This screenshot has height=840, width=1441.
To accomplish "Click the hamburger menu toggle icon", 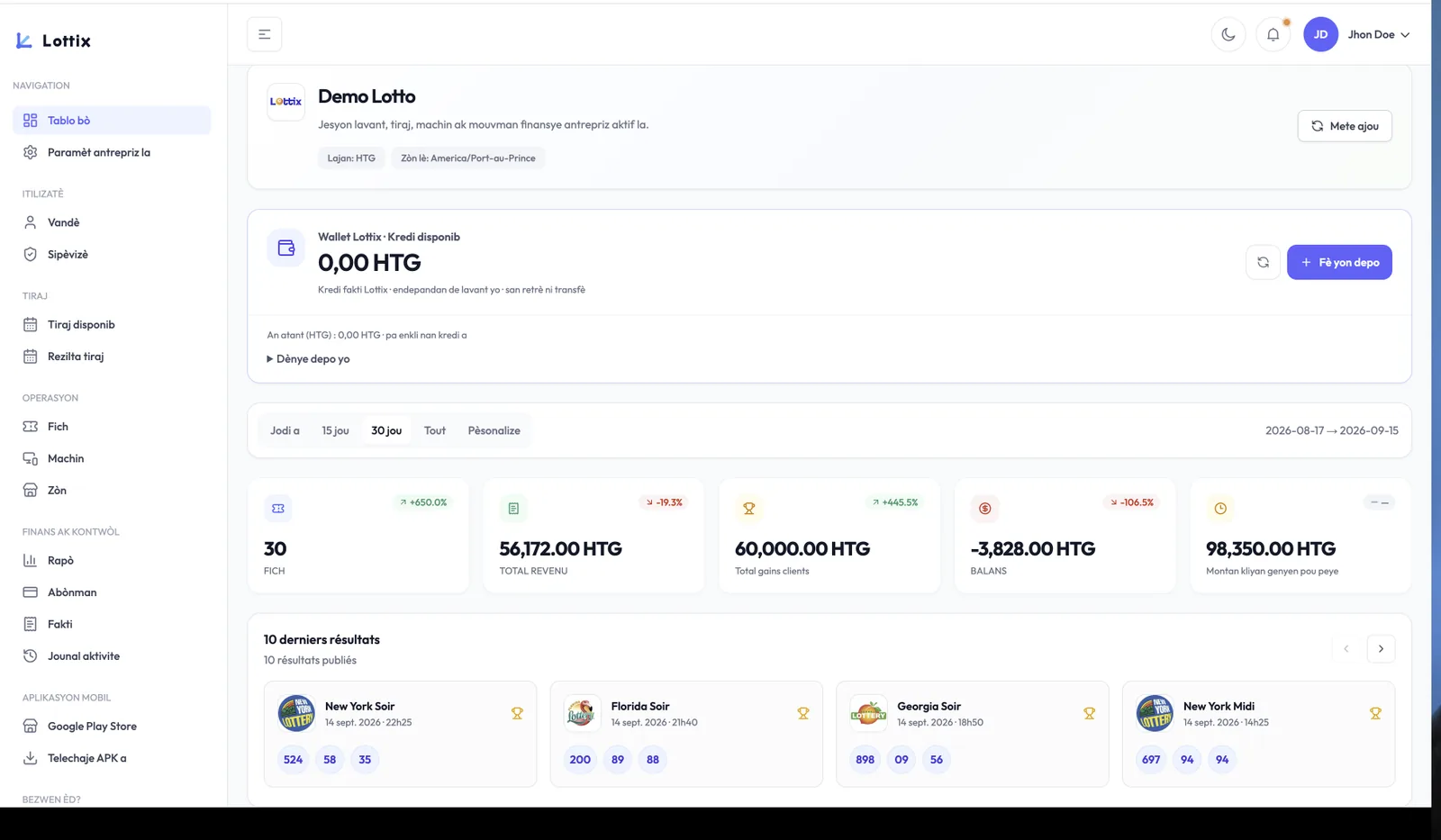I will [265, 34].
